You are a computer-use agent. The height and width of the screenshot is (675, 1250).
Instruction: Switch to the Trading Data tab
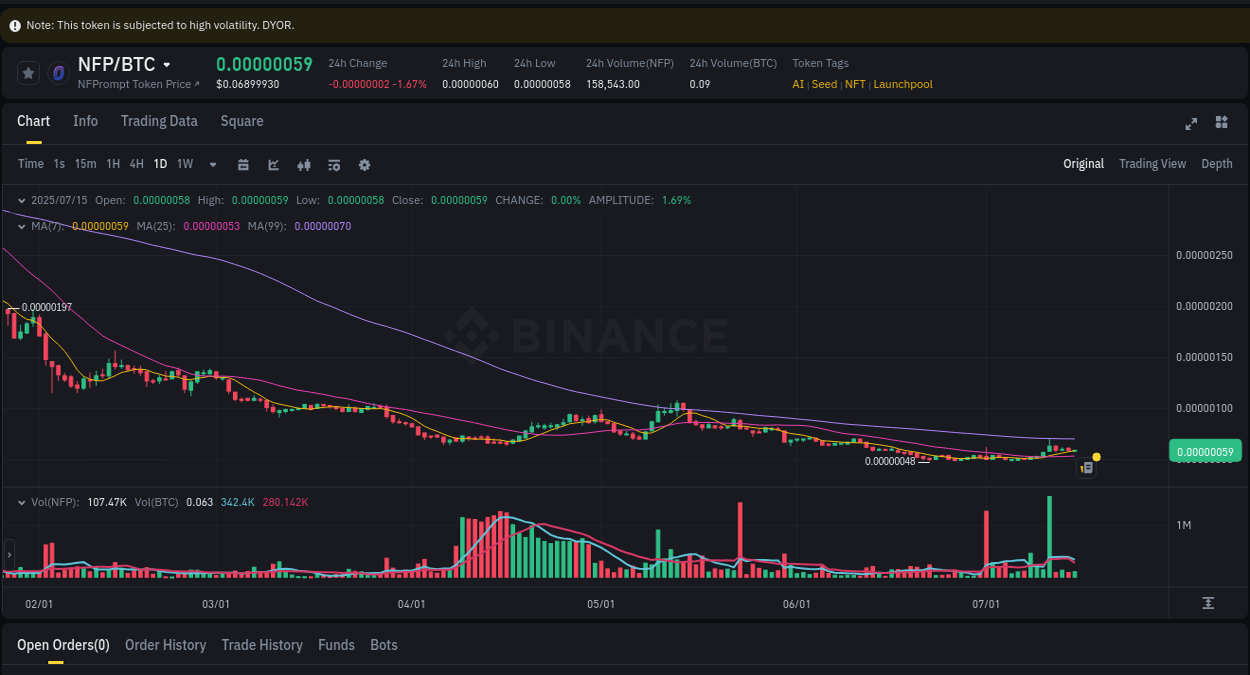159,121
